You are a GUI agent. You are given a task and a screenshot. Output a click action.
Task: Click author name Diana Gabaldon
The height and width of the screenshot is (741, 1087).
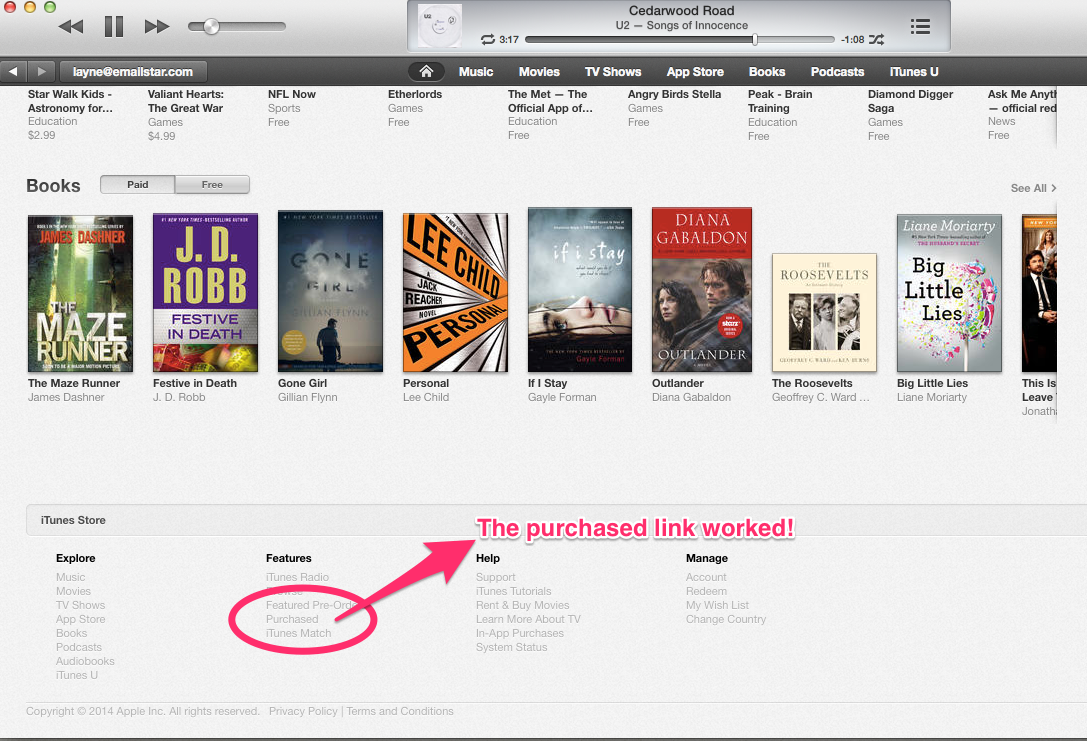point(691,397)
